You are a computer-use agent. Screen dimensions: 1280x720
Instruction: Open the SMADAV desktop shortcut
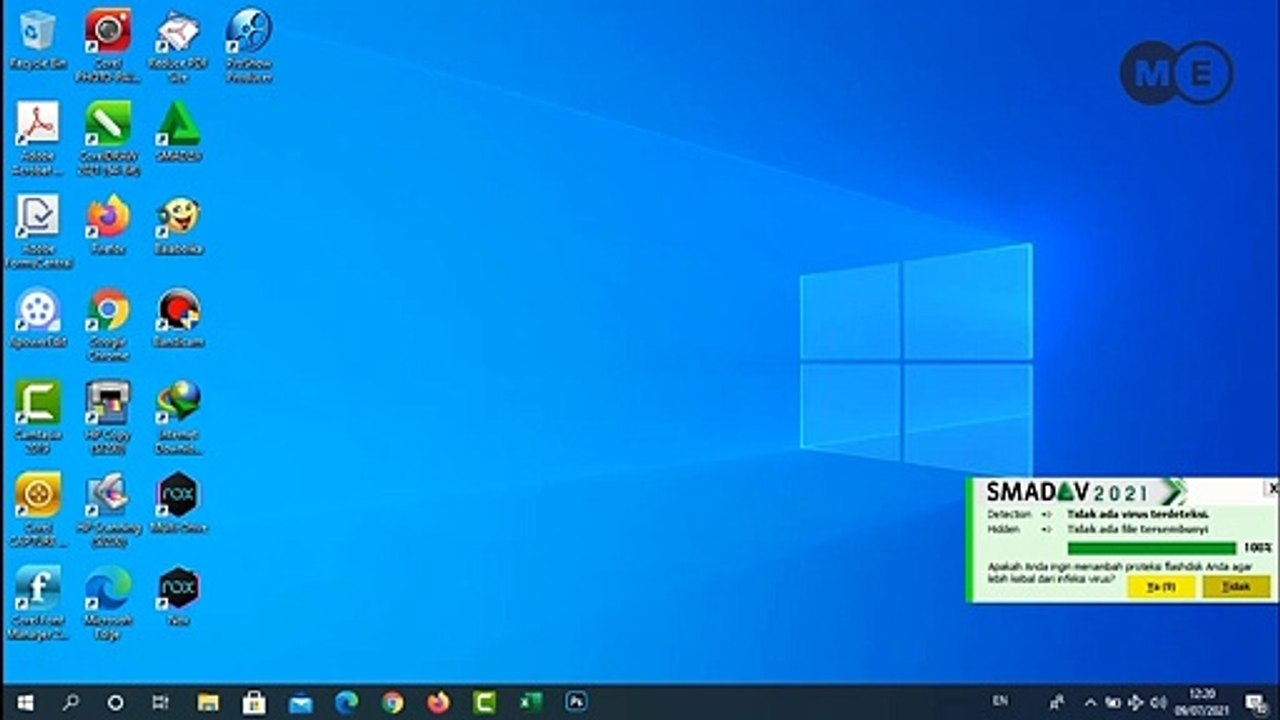click(179, 131)
